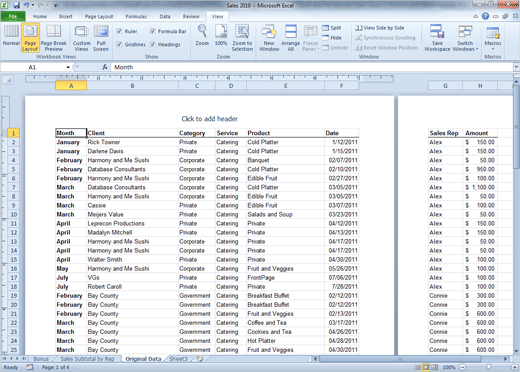This screenshot has height=372, width=520.
Task: Switch to Full Screen view
Action: click(101, 38)
